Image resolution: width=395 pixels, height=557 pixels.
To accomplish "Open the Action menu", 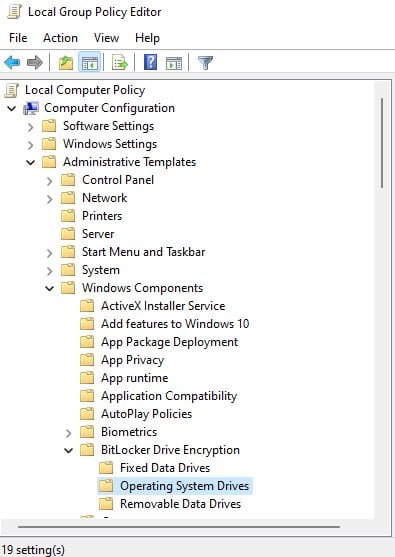I will coord(60,38).
